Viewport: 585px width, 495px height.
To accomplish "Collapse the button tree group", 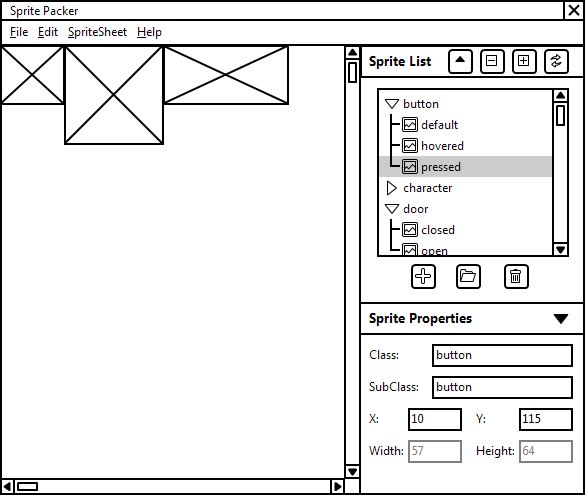I will tap(392, 104).
